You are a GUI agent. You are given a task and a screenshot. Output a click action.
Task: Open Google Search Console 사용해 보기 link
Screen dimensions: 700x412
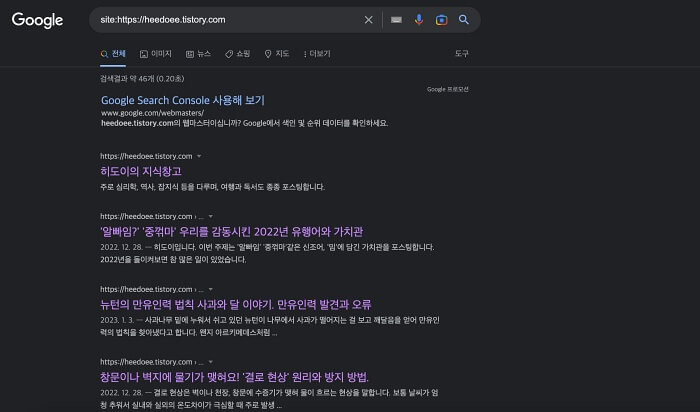point(183,100)
